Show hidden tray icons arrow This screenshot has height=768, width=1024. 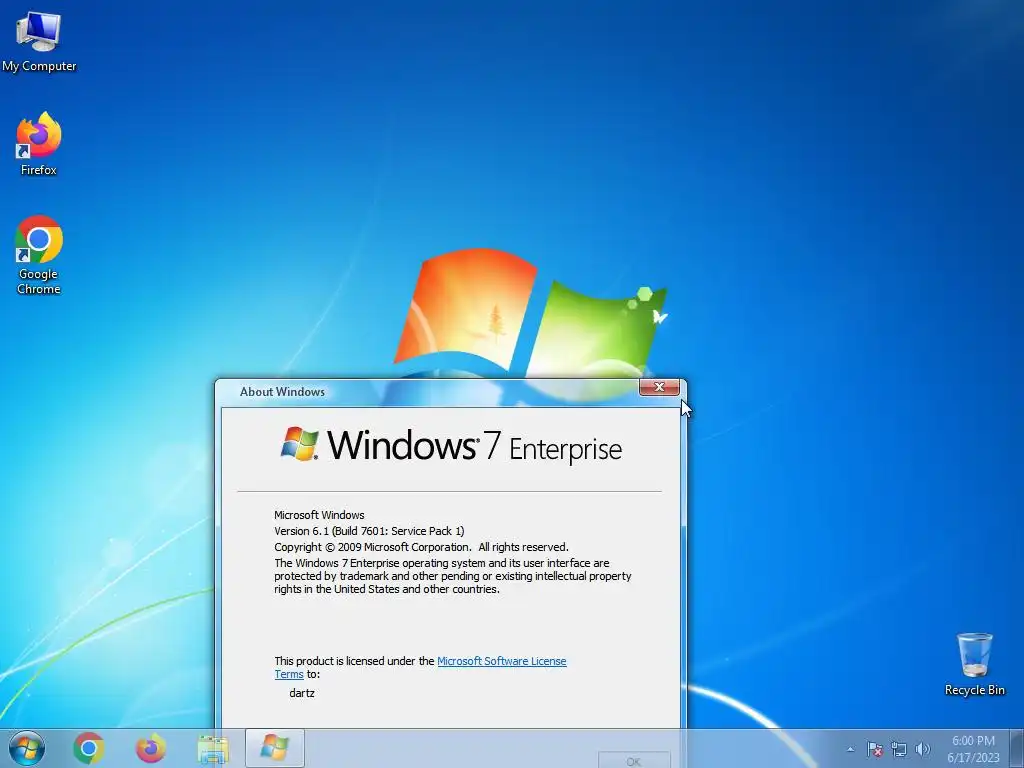click(850, 749)
